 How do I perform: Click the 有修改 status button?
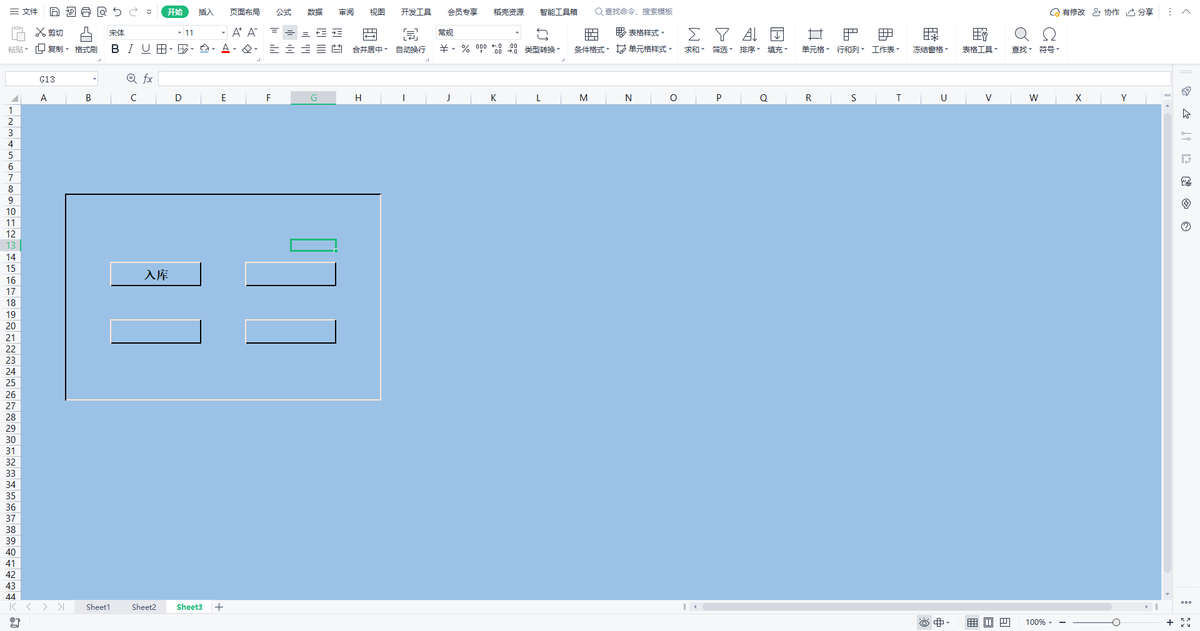[x=1067, y=12]
